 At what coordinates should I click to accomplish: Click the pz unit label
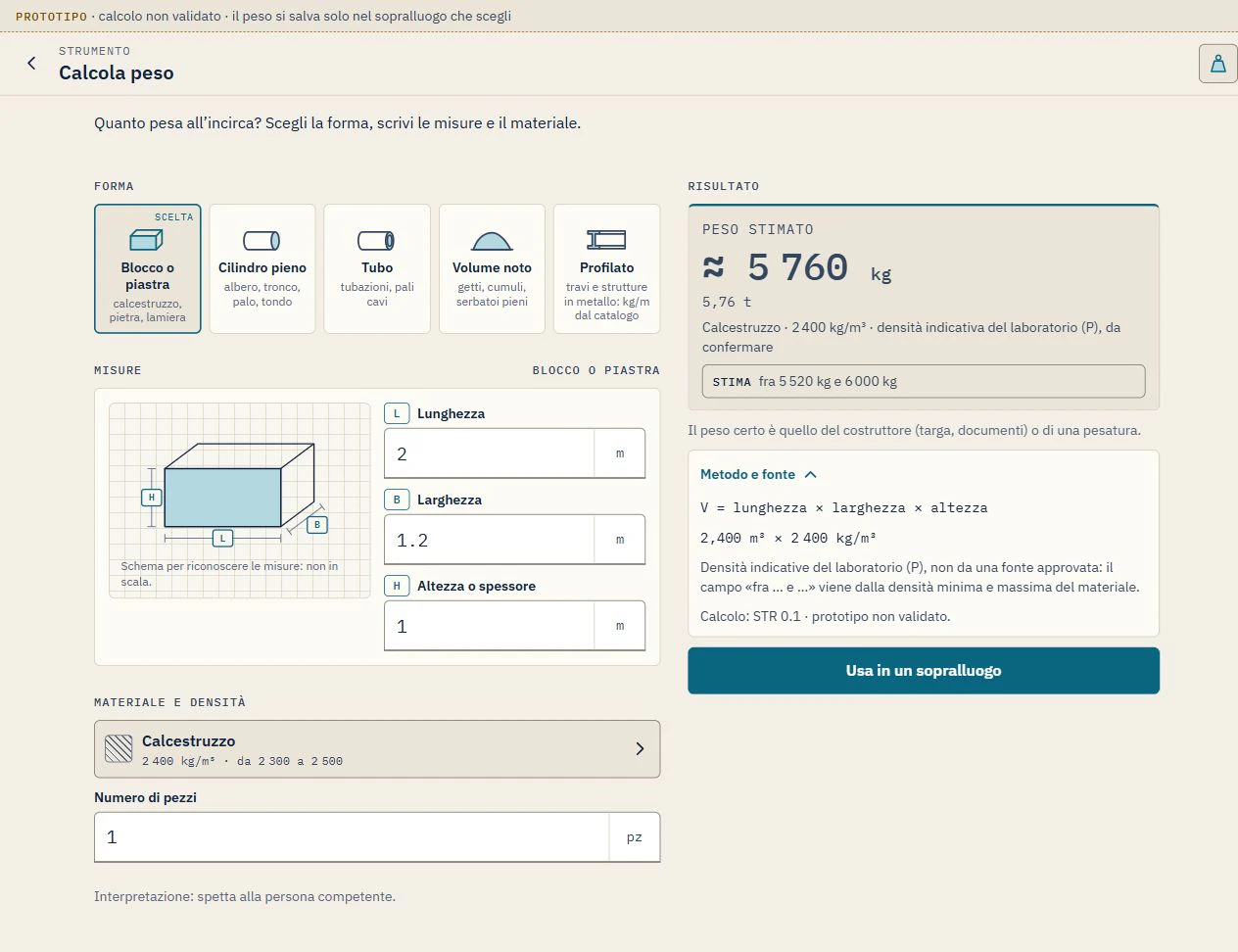coord(635,837)
